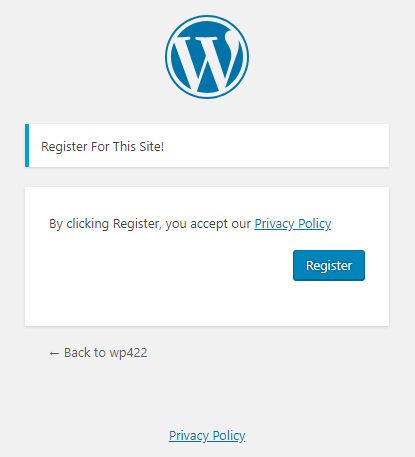Click the Register For This Site! message
Image resolution: width=415 pixels, height=457 pixels.
[102, 147]
